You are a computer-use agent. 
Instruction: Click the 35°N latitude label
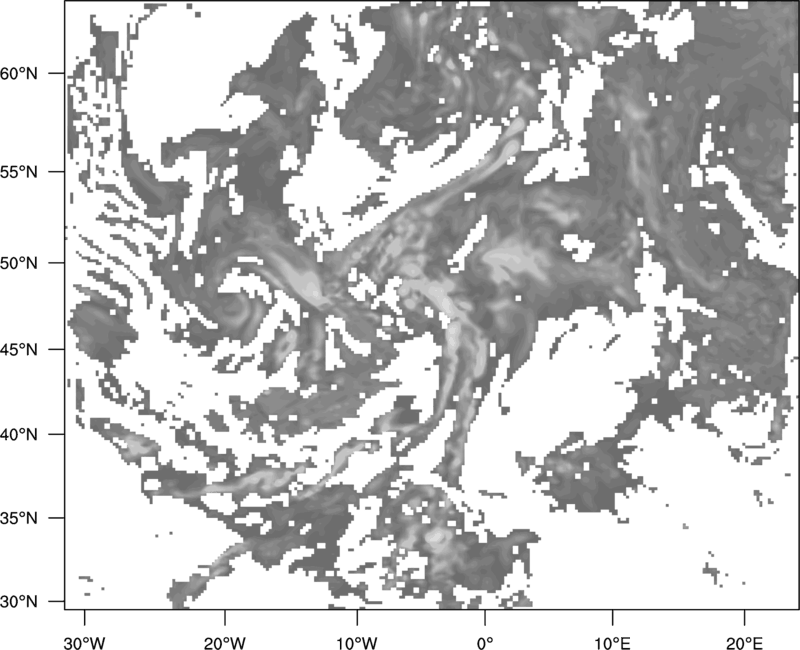click(x=19, y=518)
